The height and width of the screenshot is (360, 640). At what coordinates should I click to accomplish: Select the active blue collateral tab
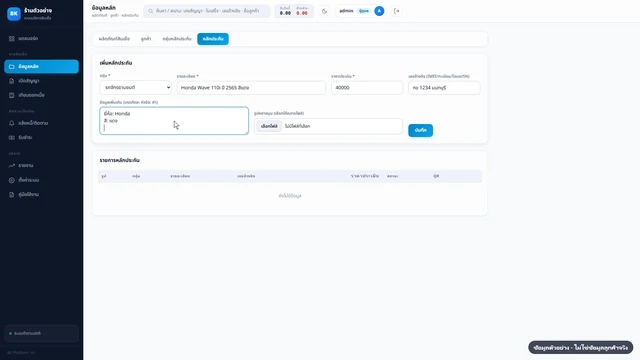(213, 39)
